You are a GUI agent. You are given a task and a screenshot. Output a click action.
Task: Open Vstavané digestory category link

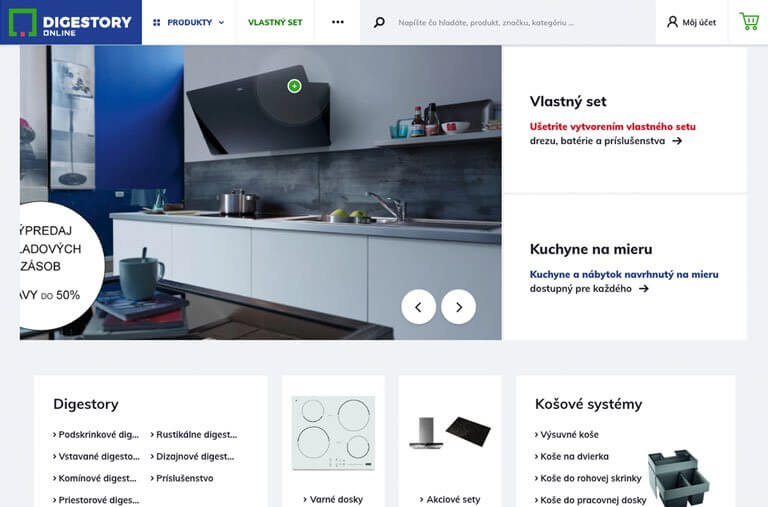click(x=96, y=457)
